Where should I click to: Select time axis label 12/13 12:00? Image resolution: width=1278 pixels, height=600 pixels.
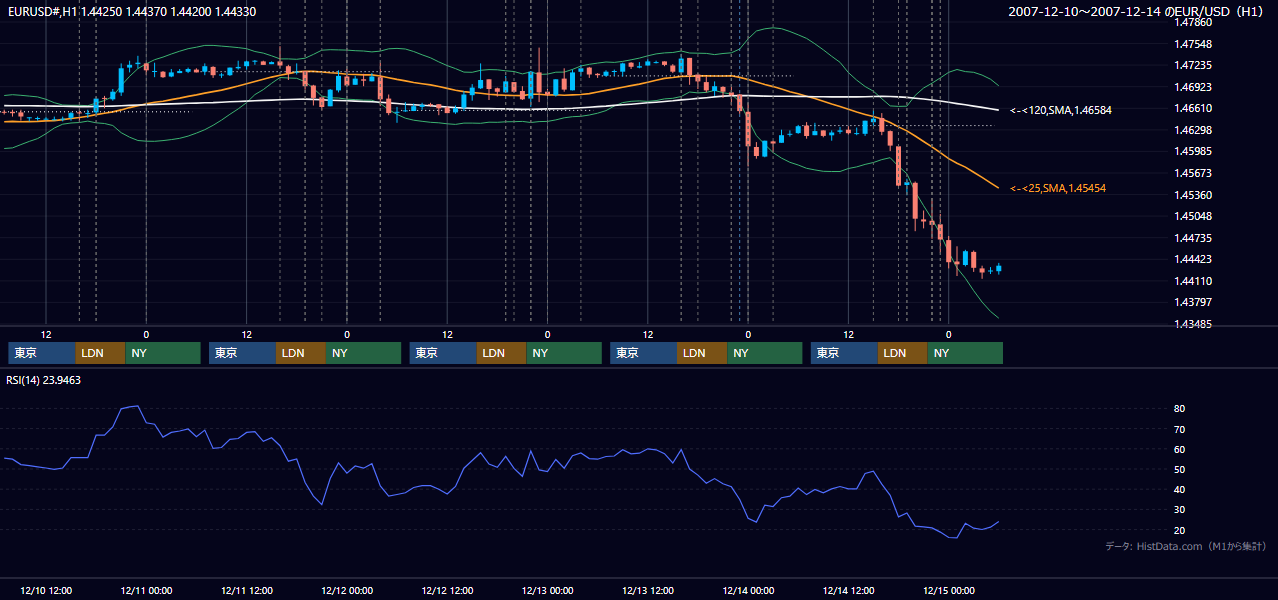[648, 590]
